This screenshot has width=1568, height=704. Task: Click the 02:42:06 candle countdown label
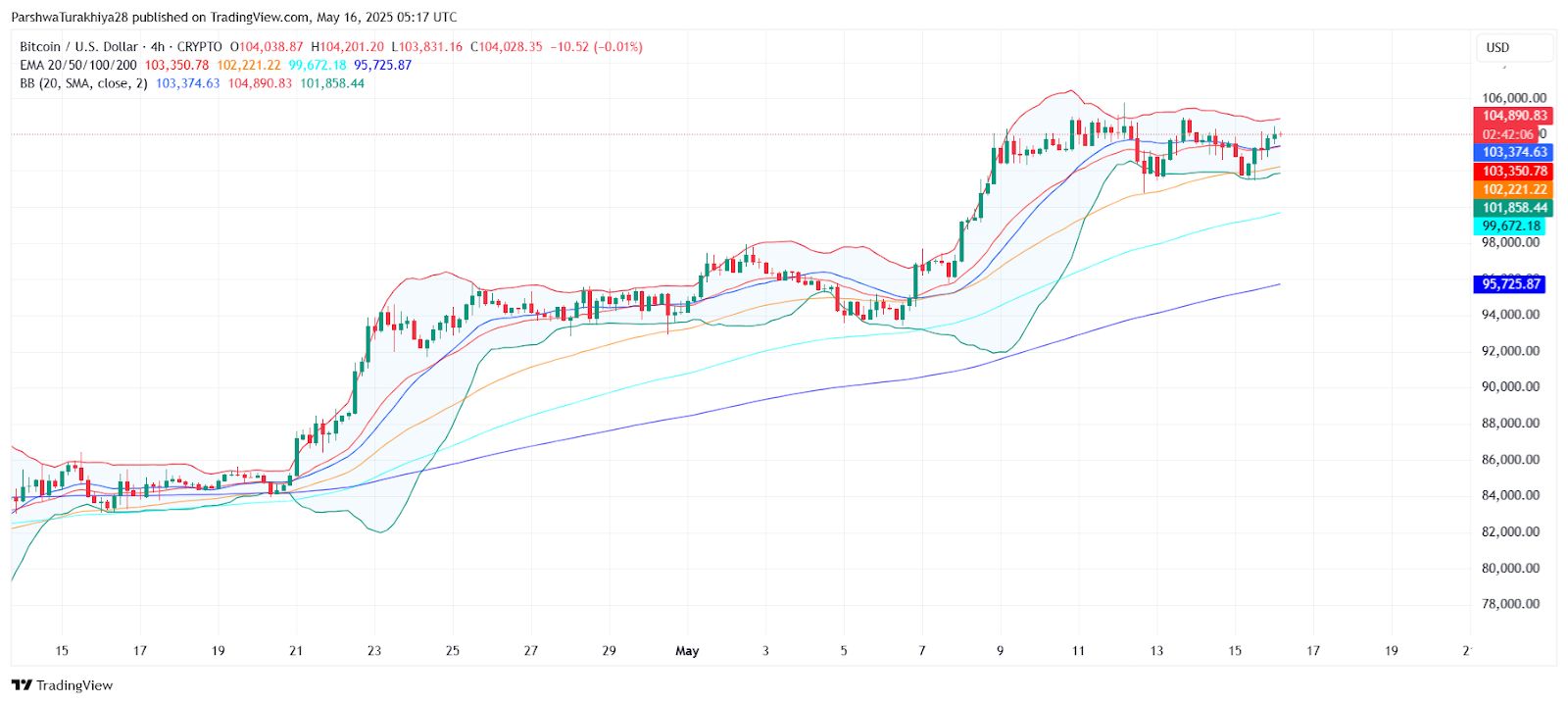(x=1507, y=134)
